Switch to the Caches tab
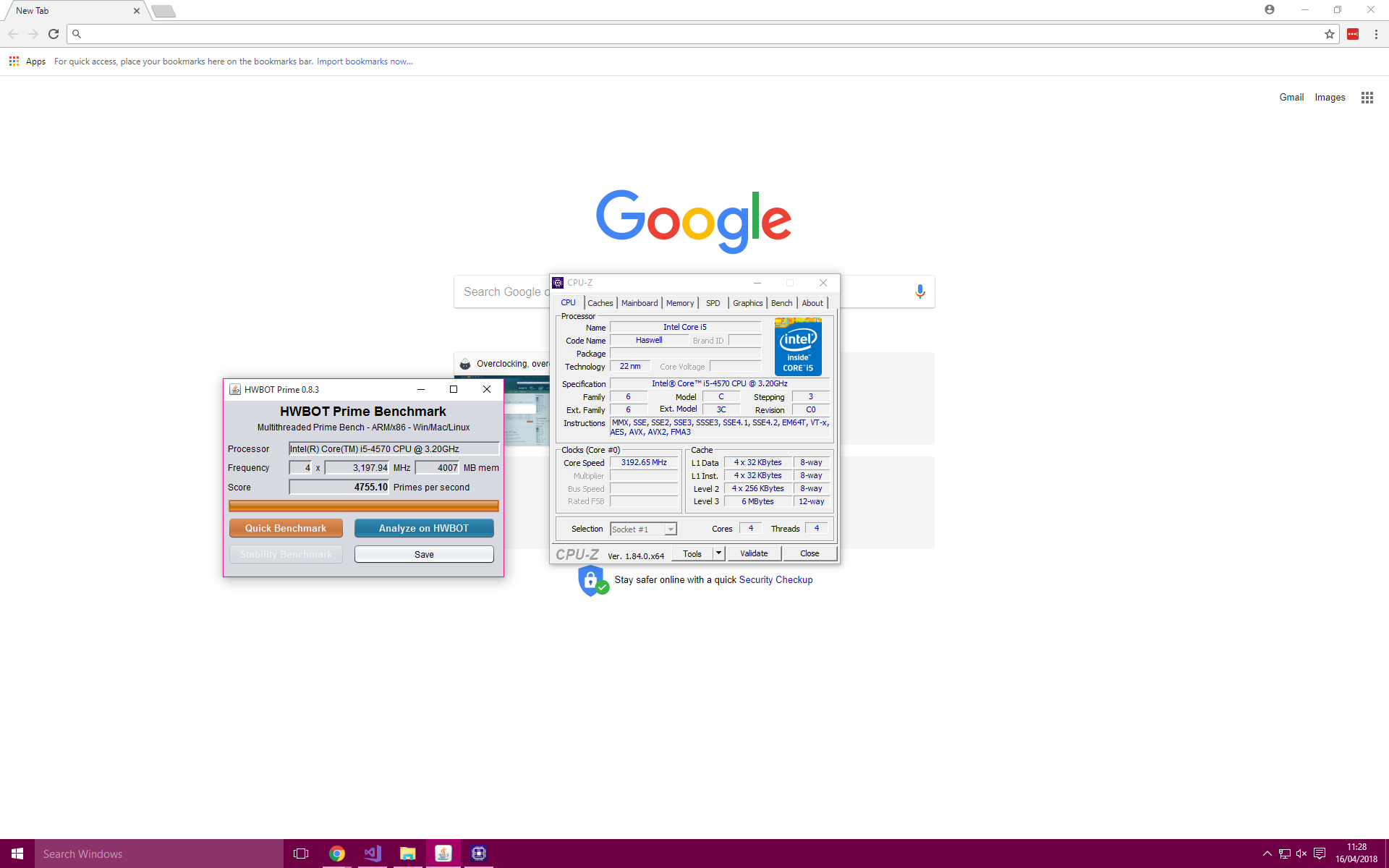 tap(600, 303)
